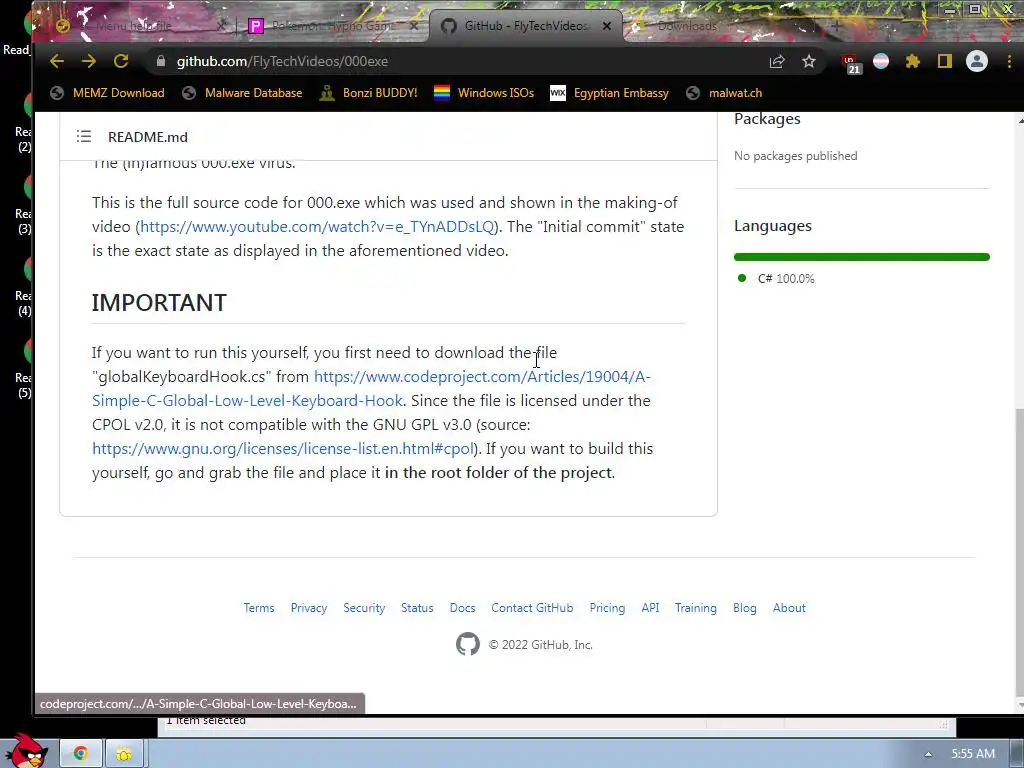The image size is (1024, 768).
Task: Open the Training footer link
Action: click(696, 608)
